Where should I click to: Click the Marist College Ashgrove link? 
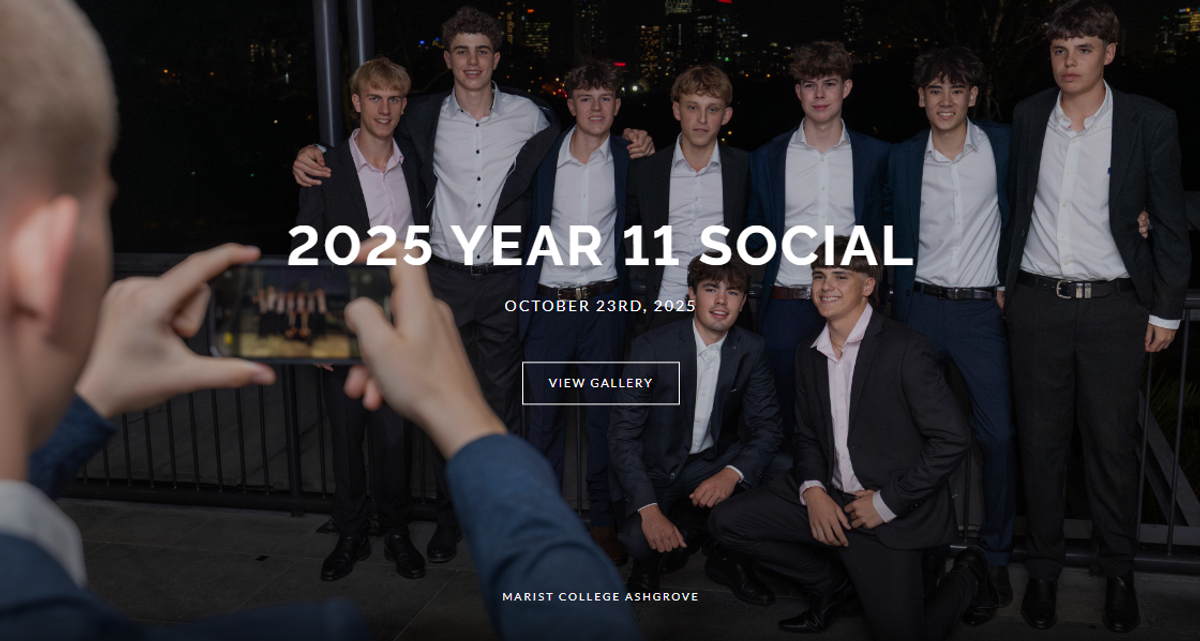(600, 597)
